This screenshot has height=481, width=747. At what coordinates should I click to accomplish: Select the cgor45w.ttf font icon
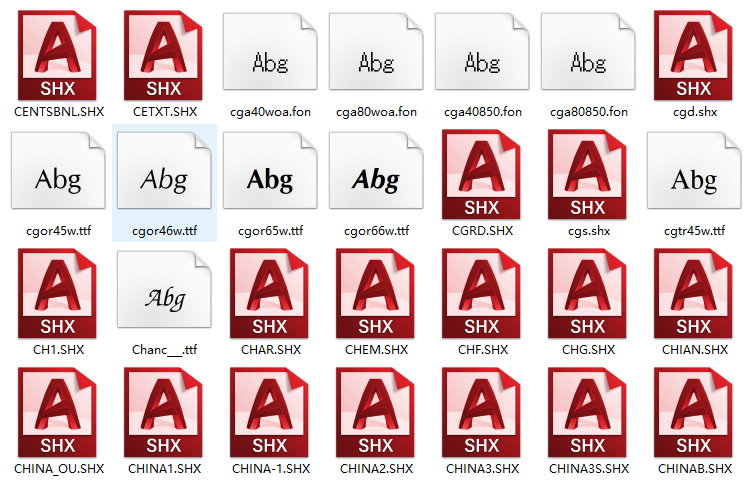click(58, 170)
